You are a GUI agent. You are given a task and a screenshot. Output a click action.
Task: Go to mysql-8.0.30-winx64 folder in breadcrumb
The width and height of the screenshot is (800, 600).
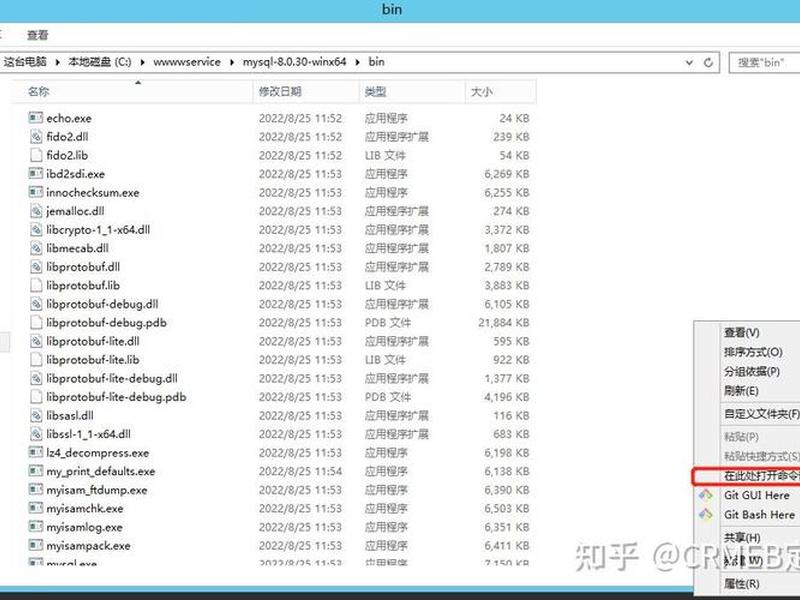[294, 62]
